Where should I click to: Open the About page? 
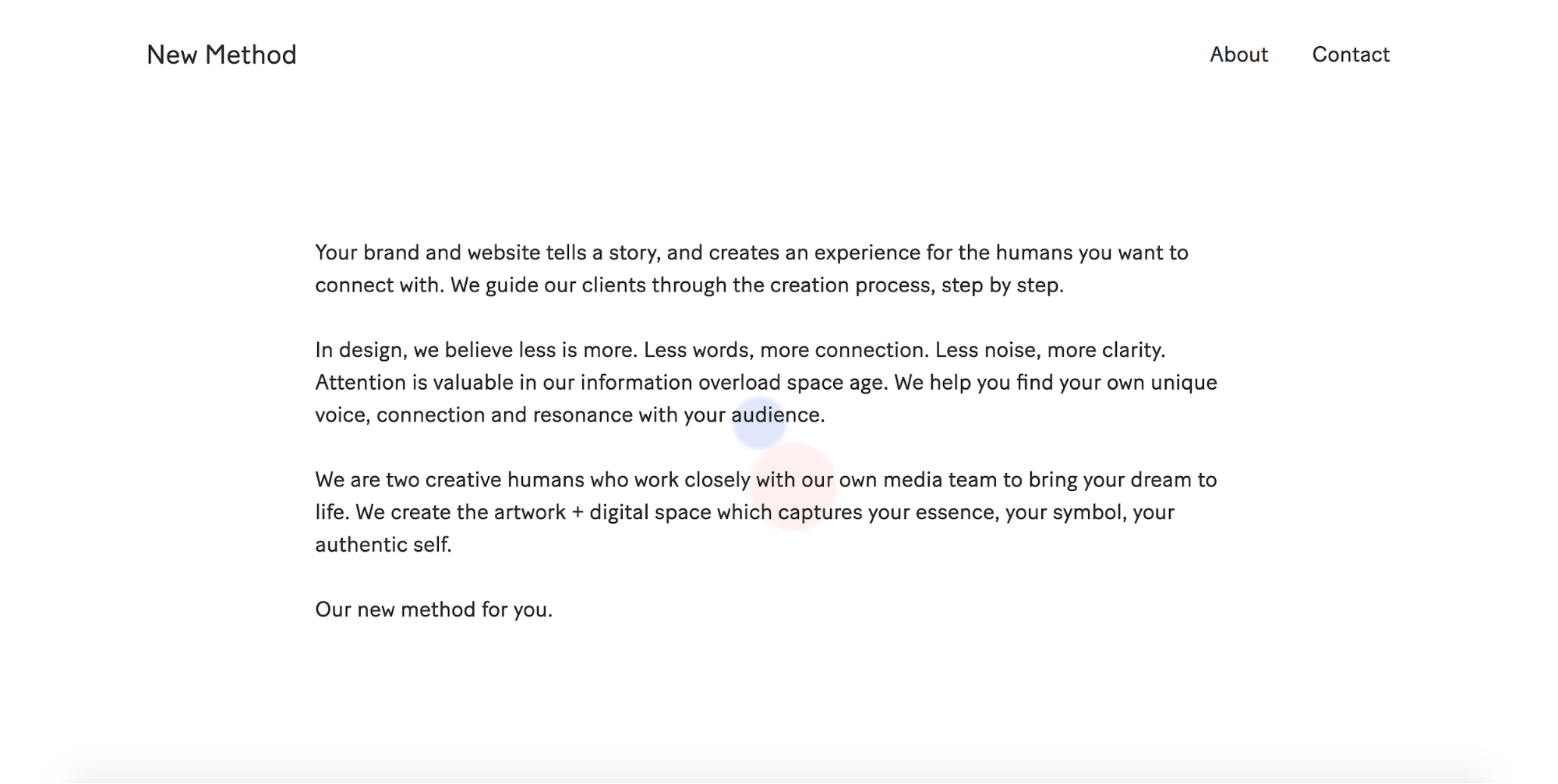point(1238,55)
